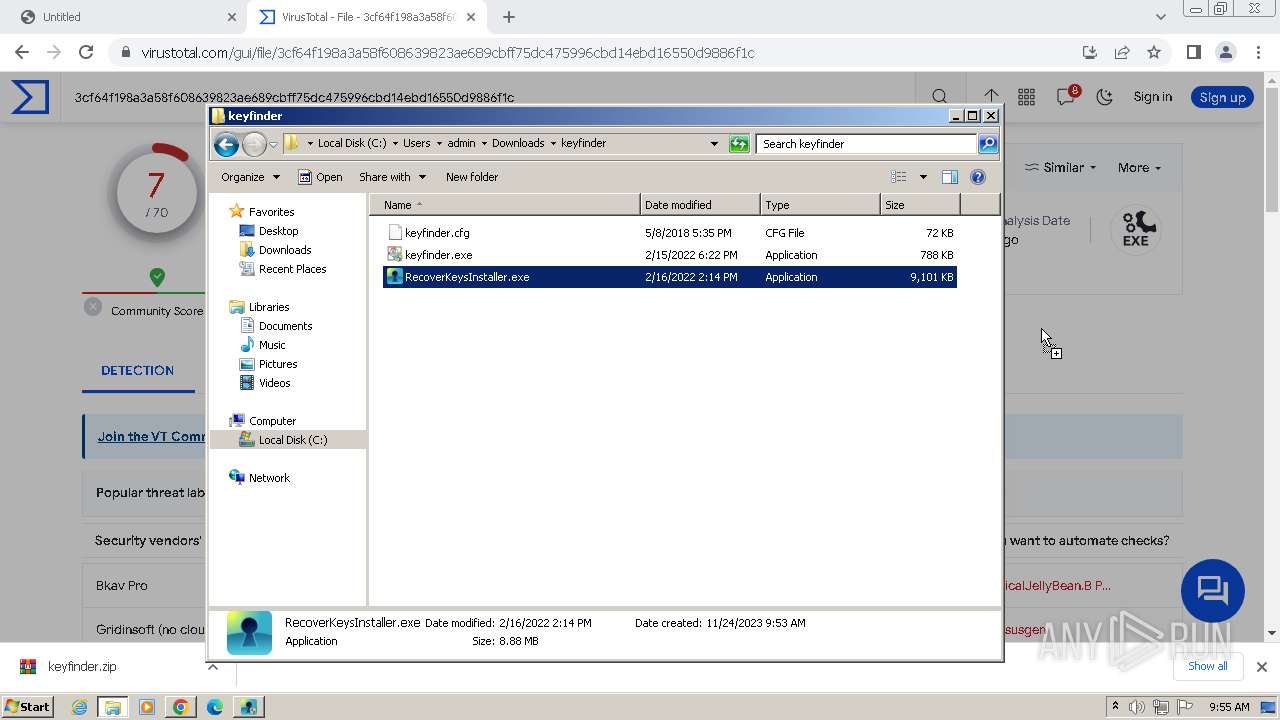
Task: Open the Music library
Action: (272, 345)
